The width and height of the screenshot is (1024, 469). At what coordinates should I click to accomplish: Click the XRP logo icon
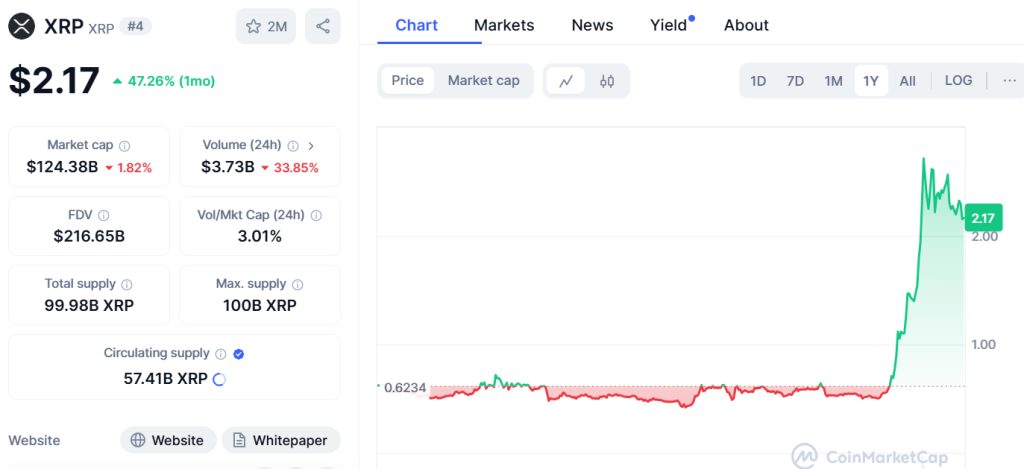(x=22, y=26)
